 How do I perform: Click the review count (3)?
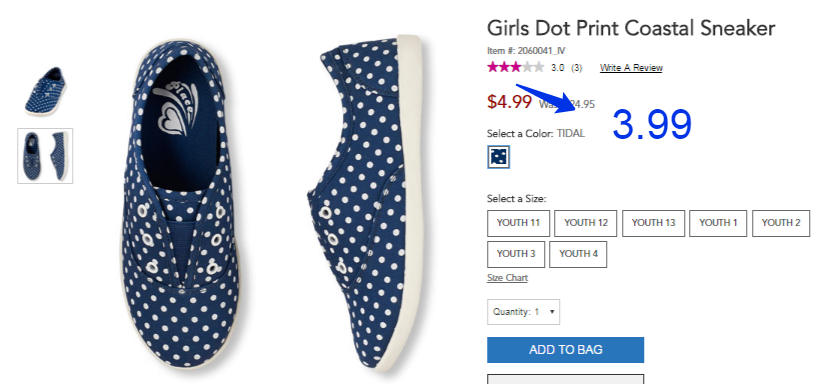tap(577, 68)
